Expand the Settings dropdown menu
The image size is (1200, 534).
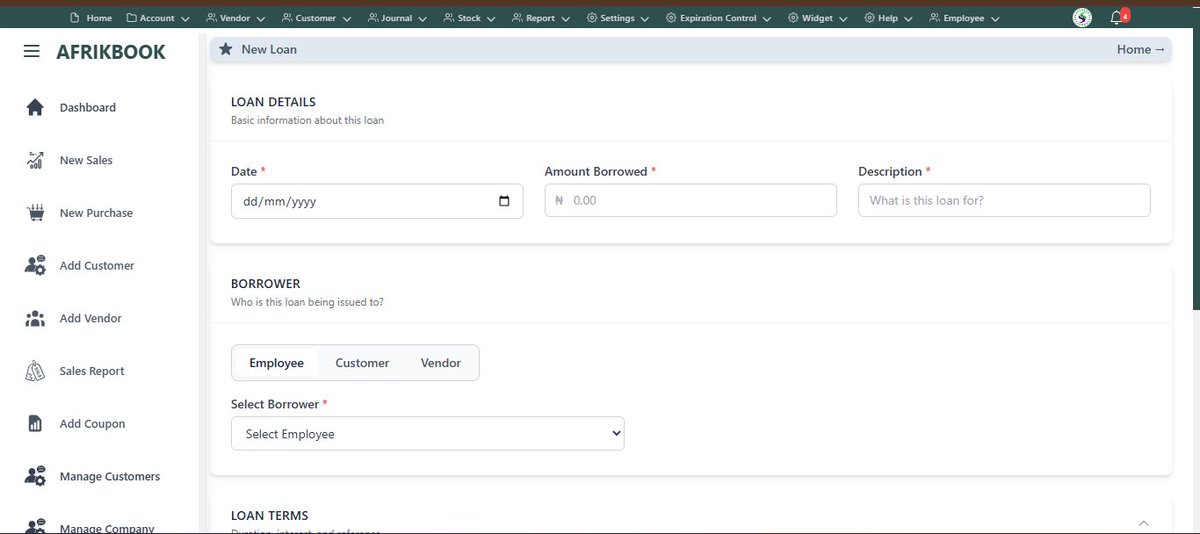pyautogui.click(x=617, y=18)
